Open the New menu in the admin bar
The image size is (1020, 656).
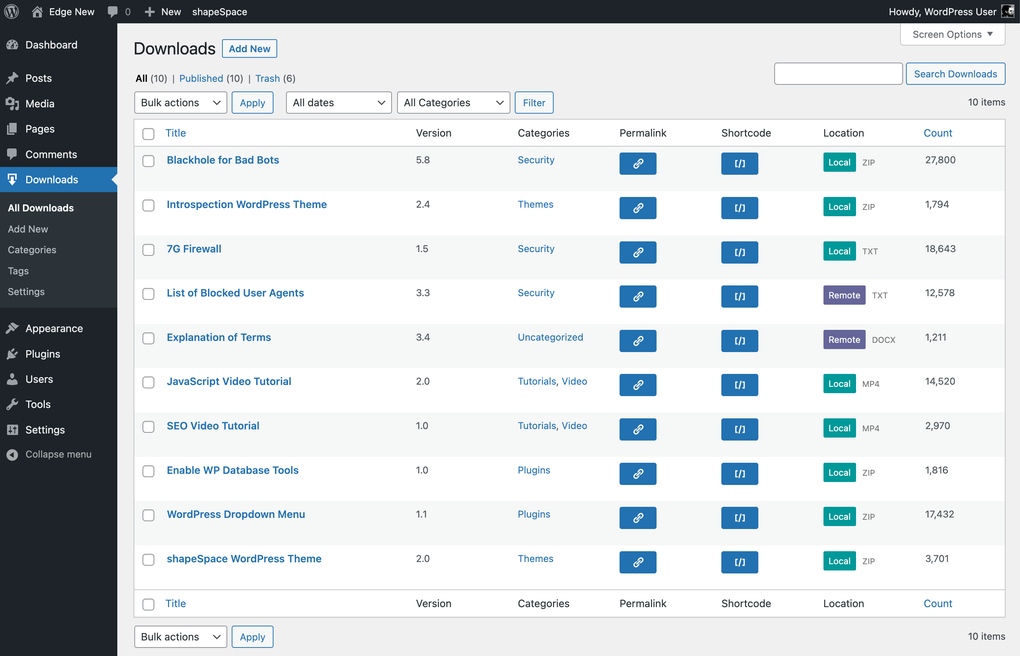click(x=162, y=11)
